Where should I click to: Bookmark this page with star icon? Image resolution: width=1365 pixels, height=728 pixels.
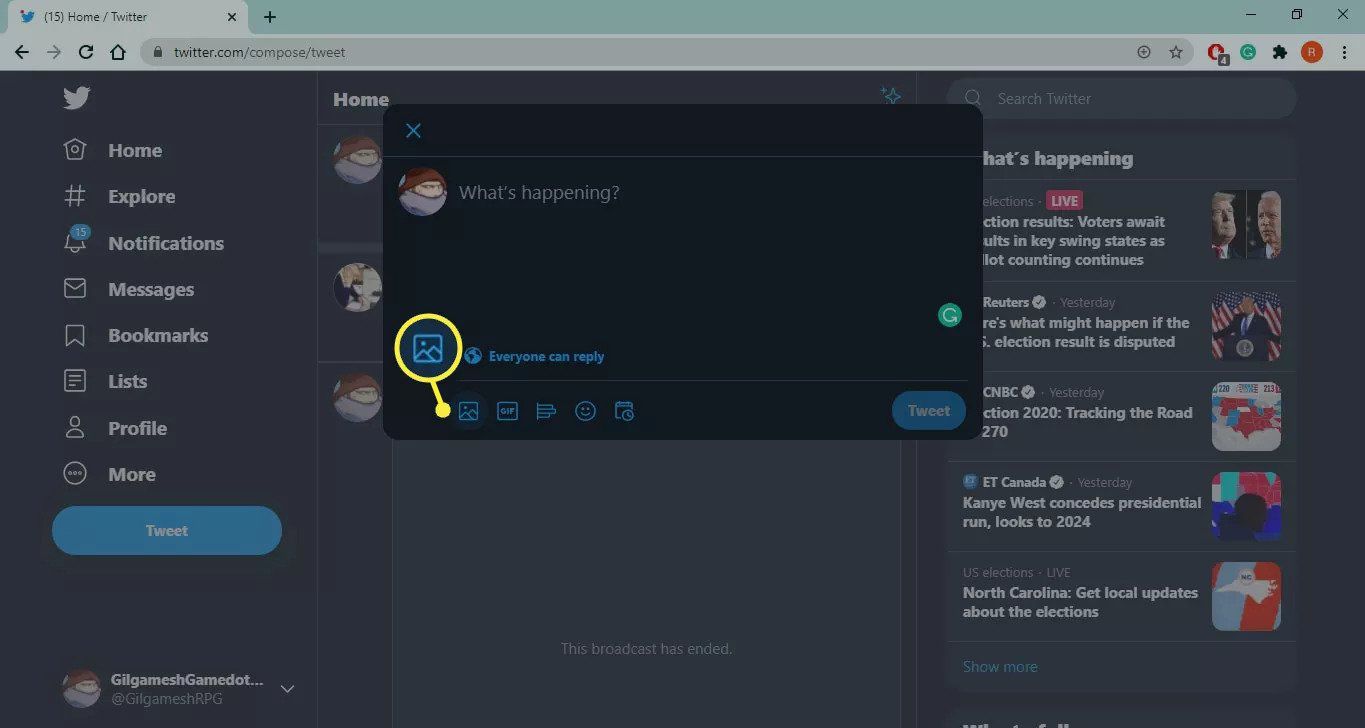coord(1176,52)
